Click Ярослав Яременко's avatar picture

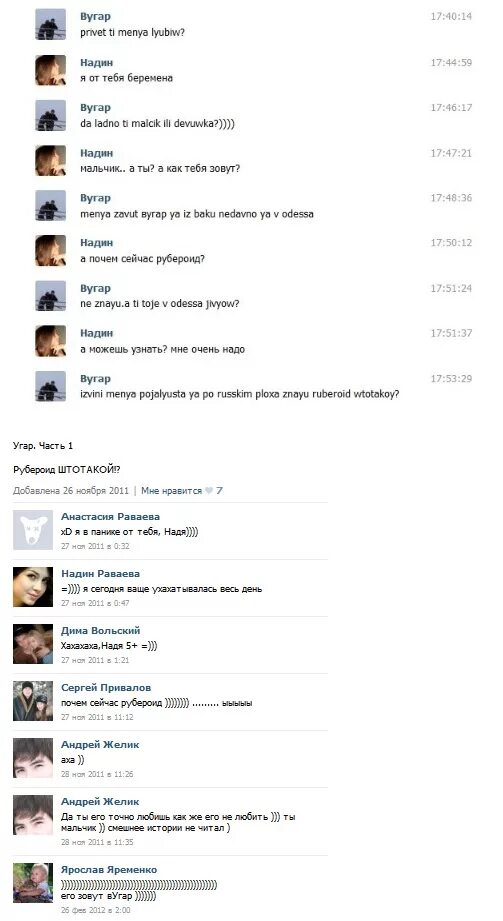point(33,882)
